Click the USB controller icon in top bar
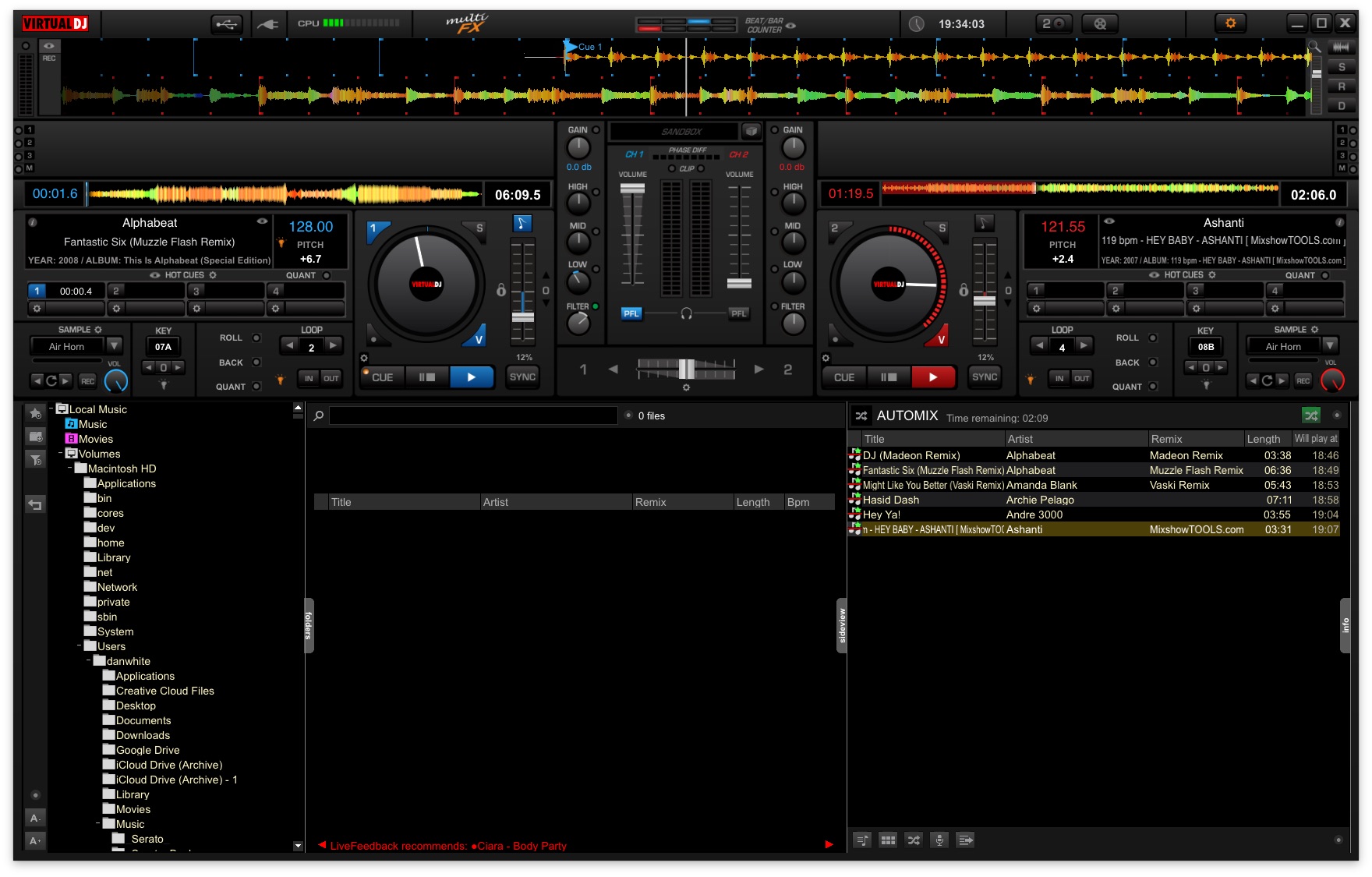This screenshot has height=877, width=1372. tap(227, 24)
